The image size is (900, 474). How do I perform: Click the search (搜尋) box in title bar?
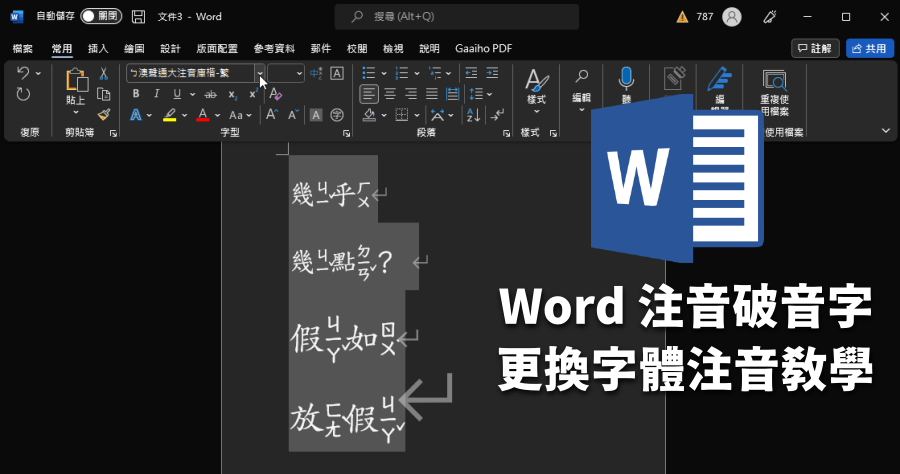[457, 17]
